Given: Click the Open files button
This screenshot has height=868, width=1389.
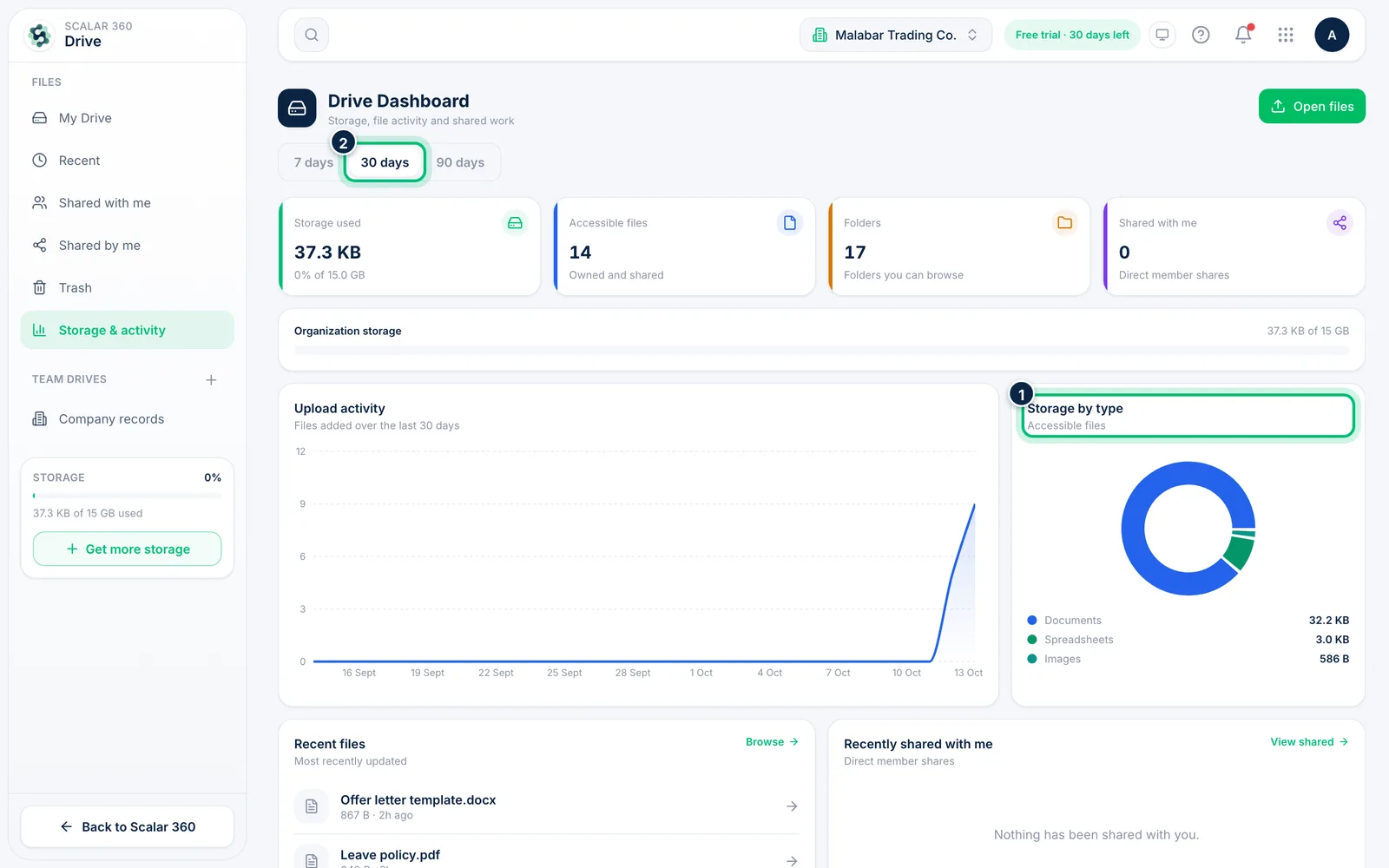Looking at the screenshot, I should click(x=1312, y=106).
